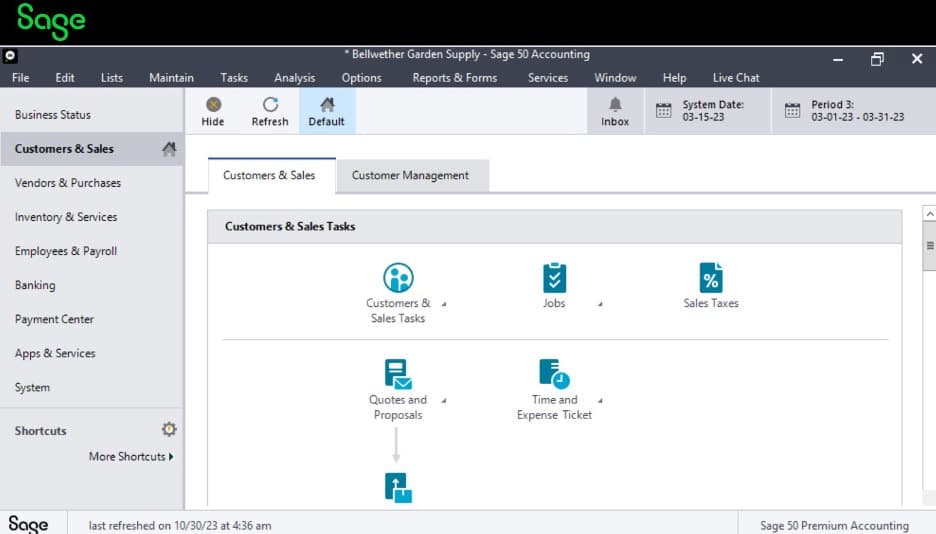Screen dimensions: 936x534
Task: Click the last refreshed status text
Action: pyautogui.click(x=180, y=526)
